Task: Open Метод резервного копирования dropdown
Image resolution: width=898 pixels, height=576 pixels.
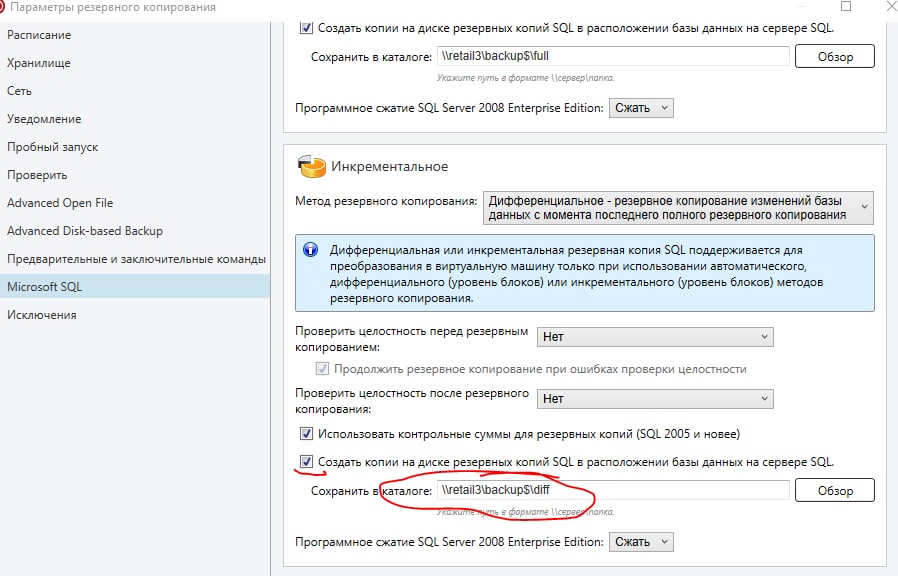Action: click(x=678, y=208)
